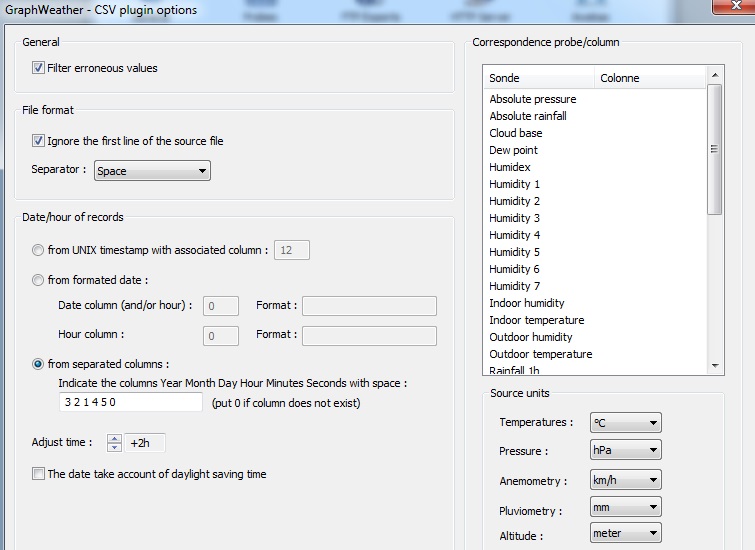The width and height of the screenshot is (755, 550).
Task: Open the Altitude unit dropdown
Action: [x=625, y=534]
